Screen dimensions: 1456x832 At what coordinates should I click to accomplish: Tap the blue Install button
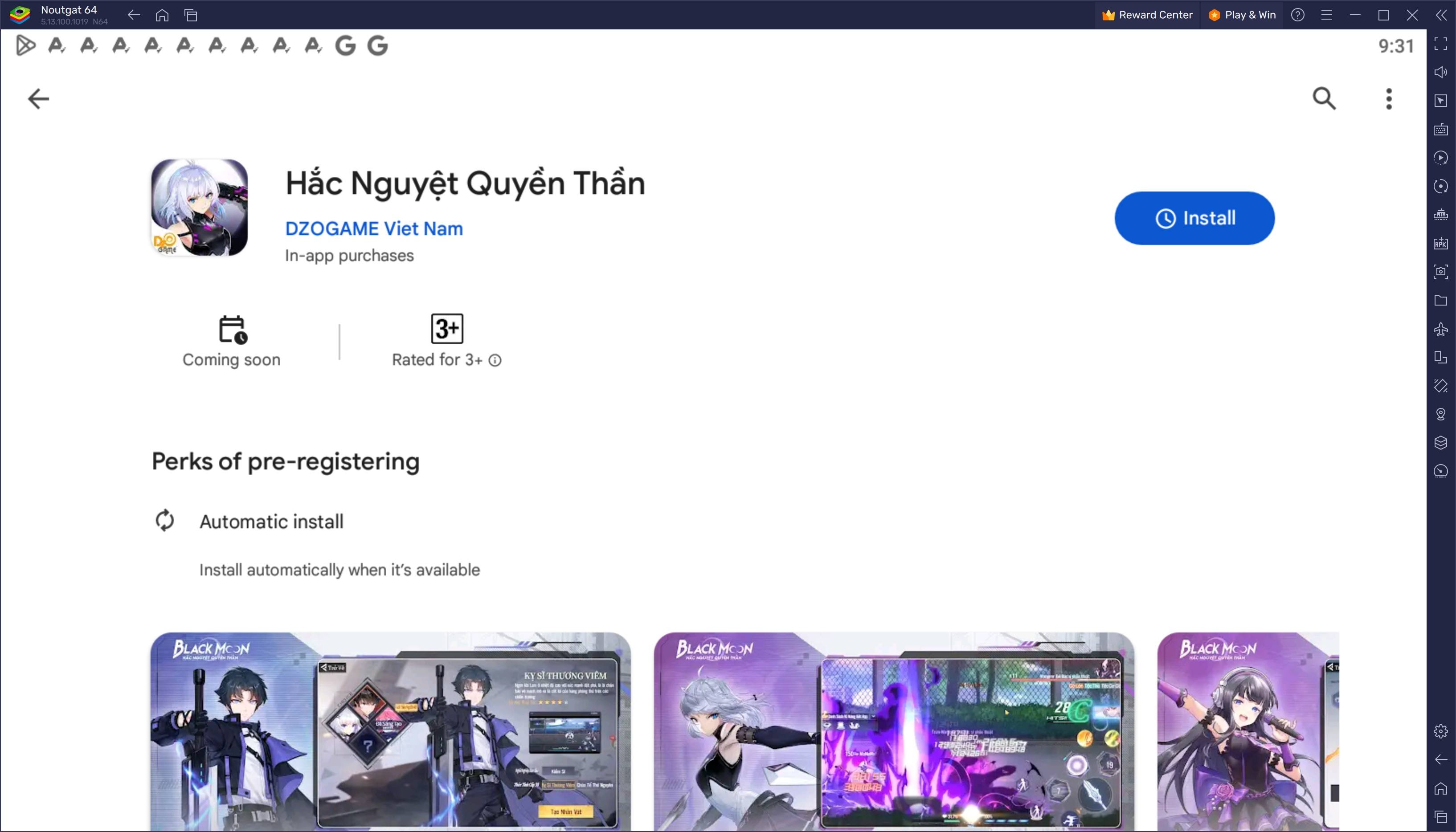[1194, 218]
